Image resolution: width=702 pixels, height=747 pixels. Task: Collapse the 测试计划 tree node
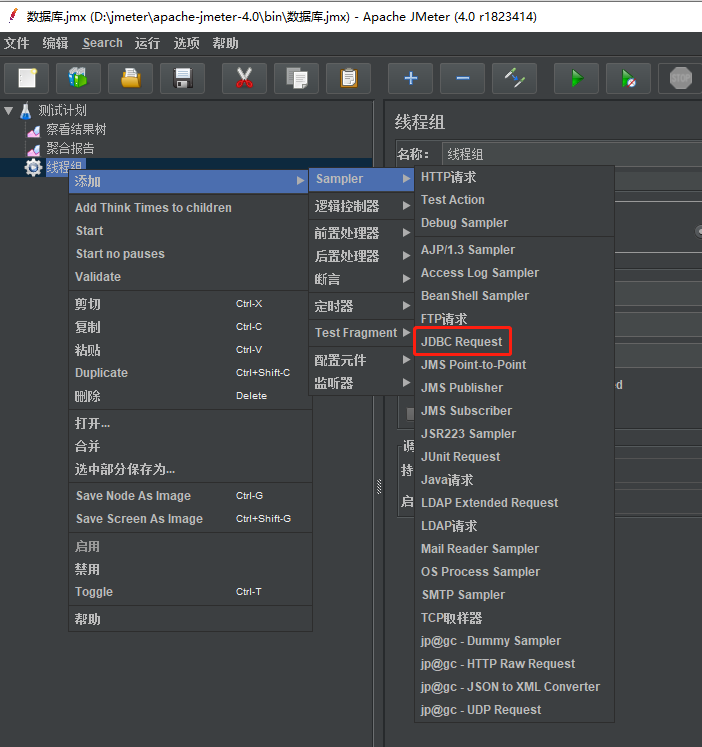pos(8,111)
